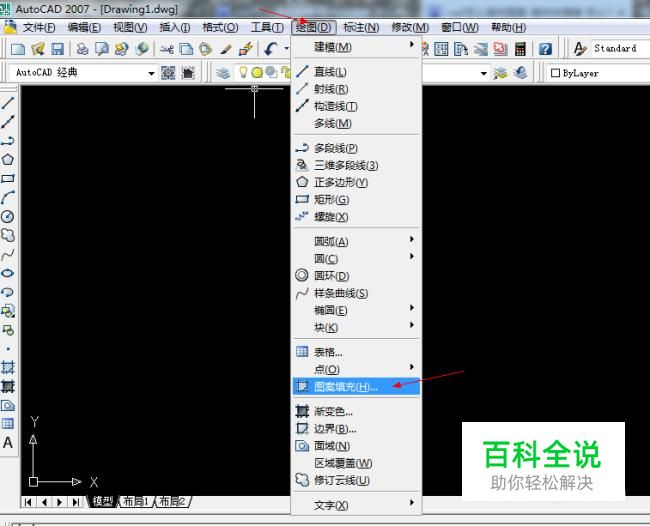Select the Polyline tool in left toolbar
This screenshot has width=650, height=526.
coord(8,141)
